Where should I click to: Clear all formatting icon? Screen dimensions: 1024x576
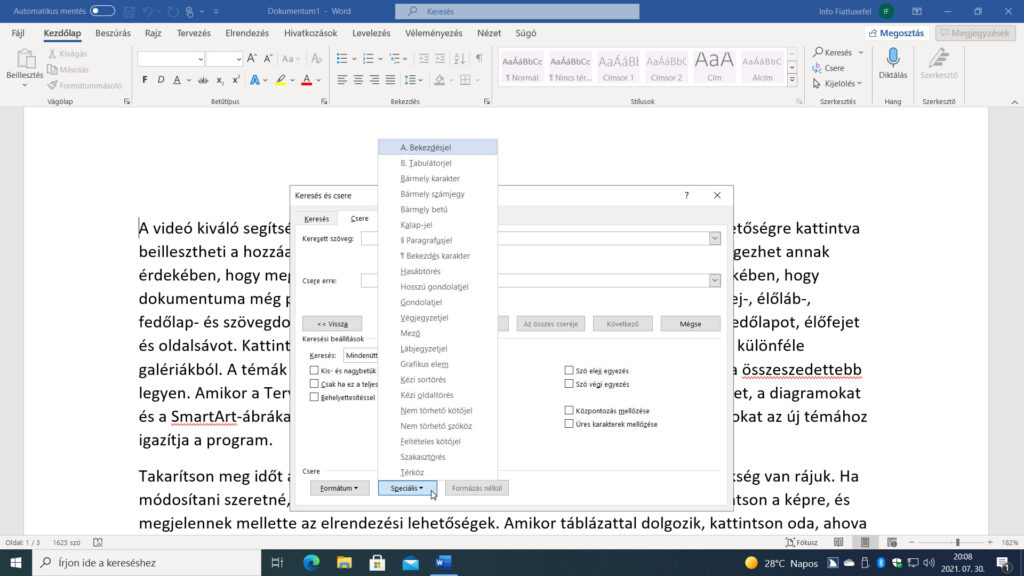316,59
